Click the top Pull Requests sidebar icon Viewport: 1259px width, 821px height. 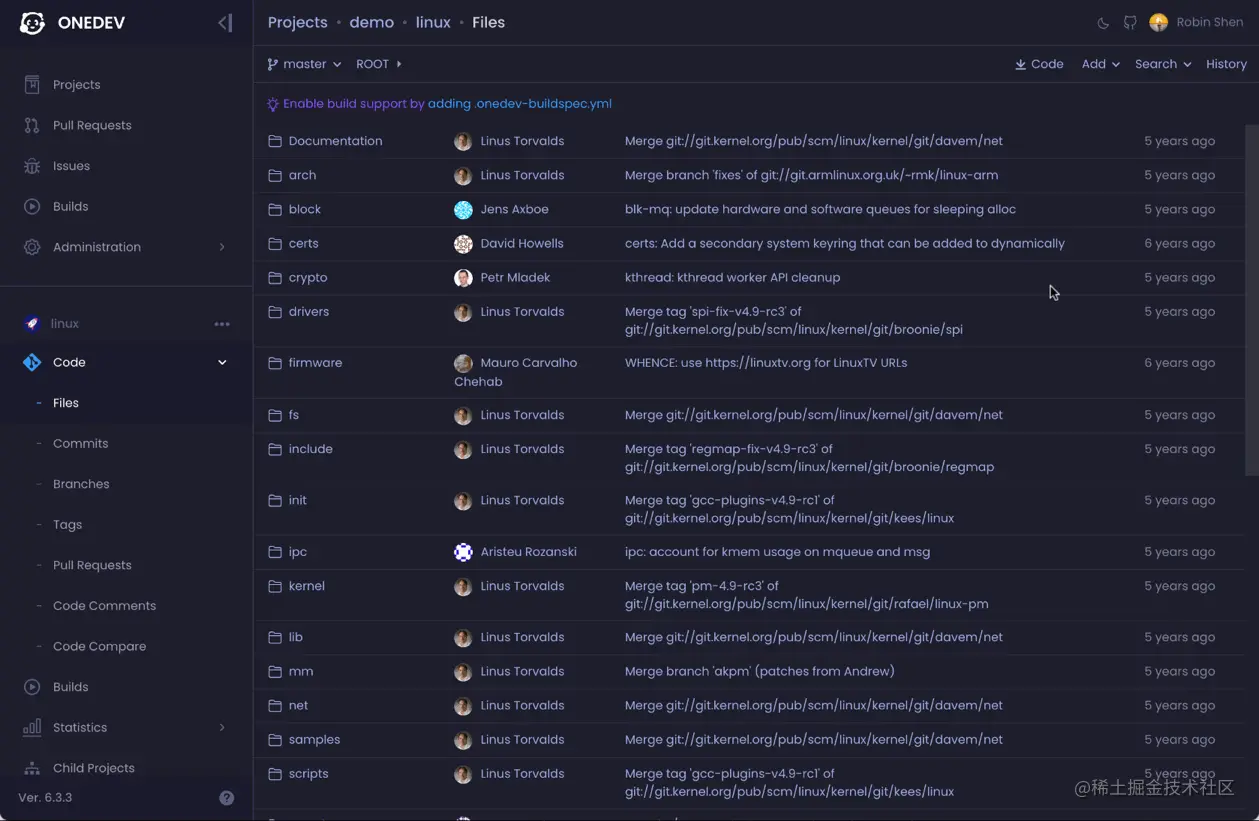32,125
